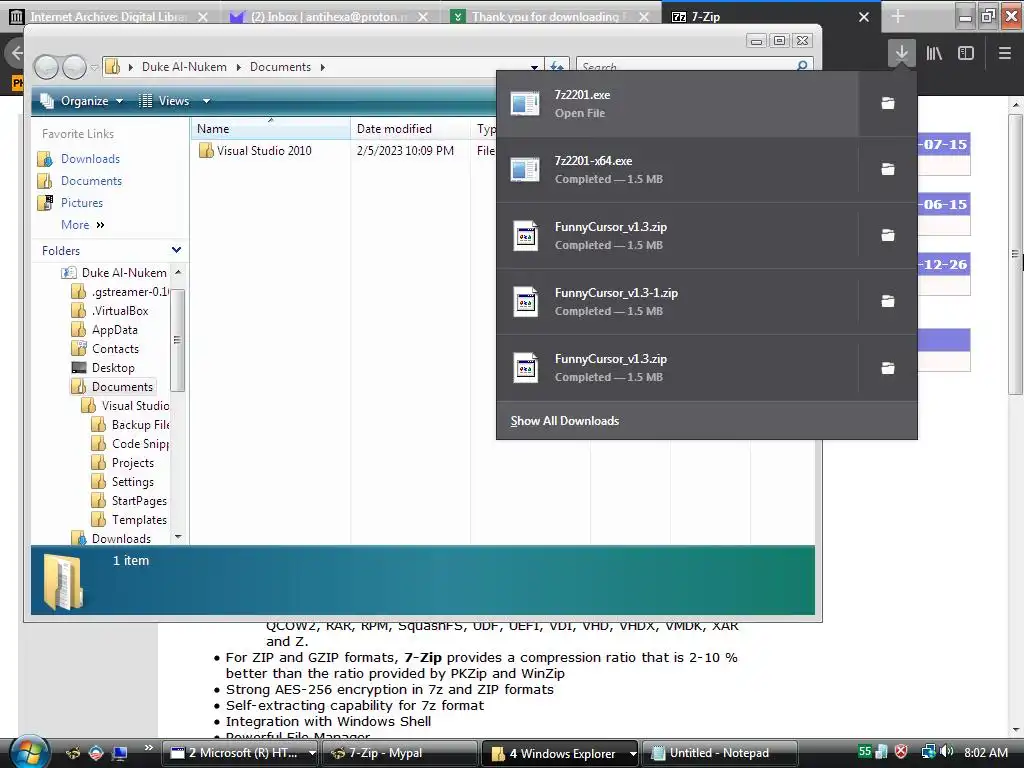Click the Downloads favorite link icon
The image size is (1024, 768).
pyautogui.click(x=45, y=159)
